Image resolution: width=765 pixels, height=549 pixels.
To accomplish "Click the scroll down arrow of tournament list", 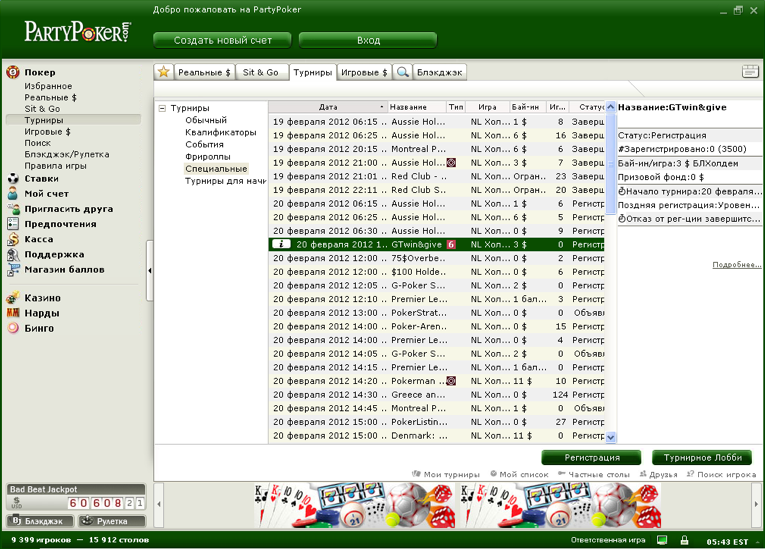I will [x=610, y=438].
